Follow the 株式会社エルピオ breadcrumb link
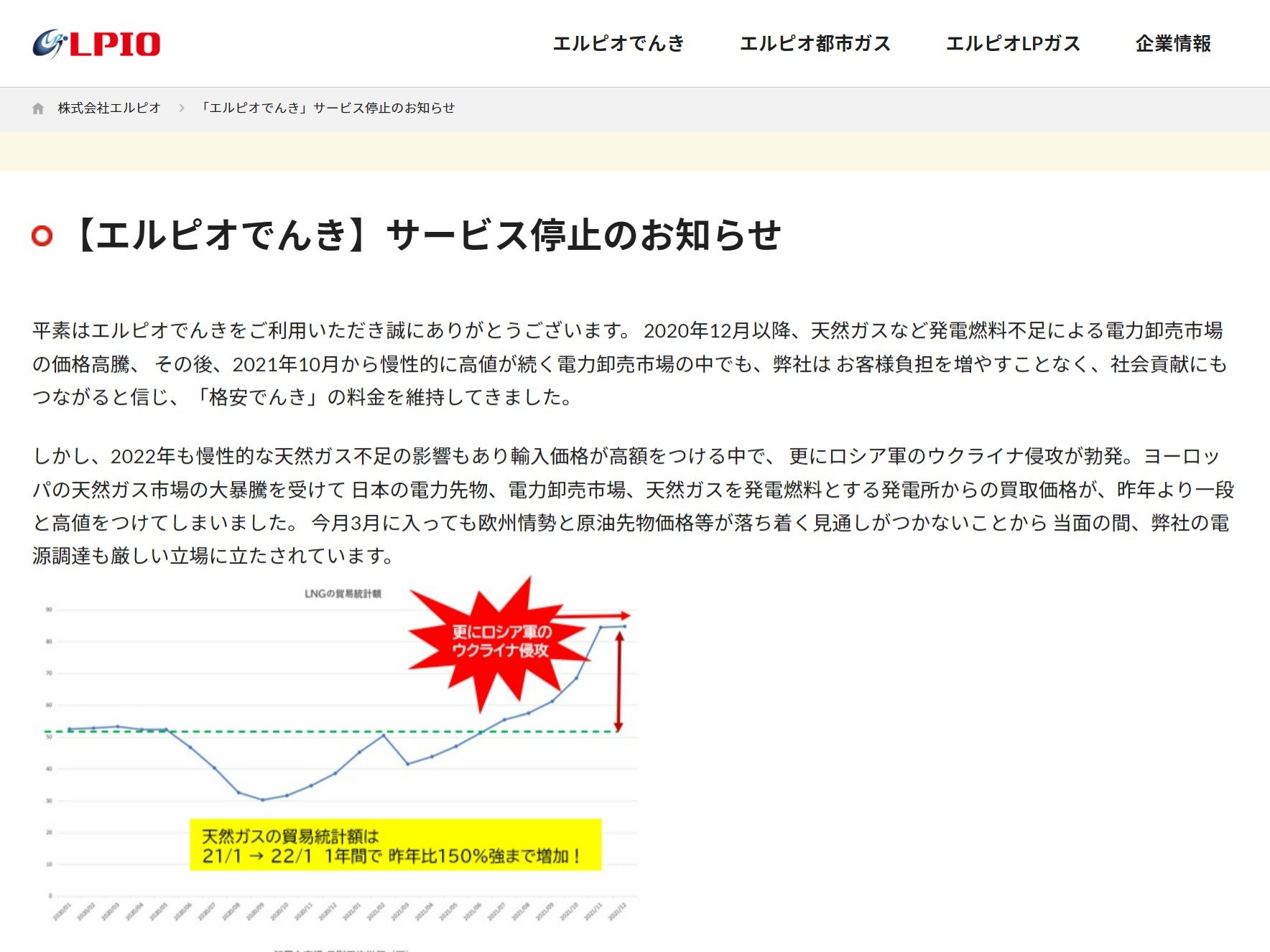Image resolution: width=1270 pixels, height=952 pixels. coord(109,108)
